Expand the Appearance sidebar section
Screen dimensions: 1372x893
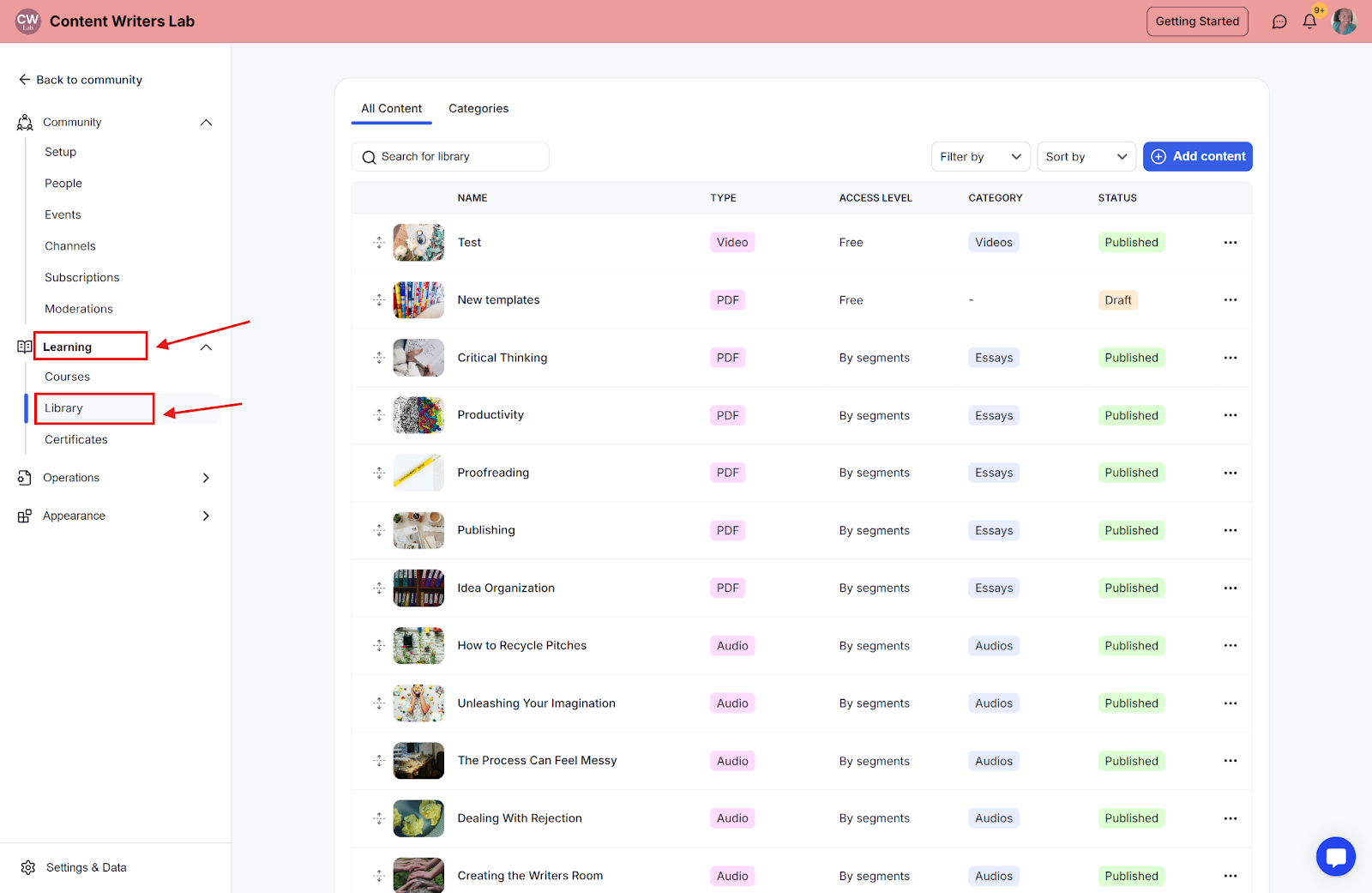(x=206, y=516)
